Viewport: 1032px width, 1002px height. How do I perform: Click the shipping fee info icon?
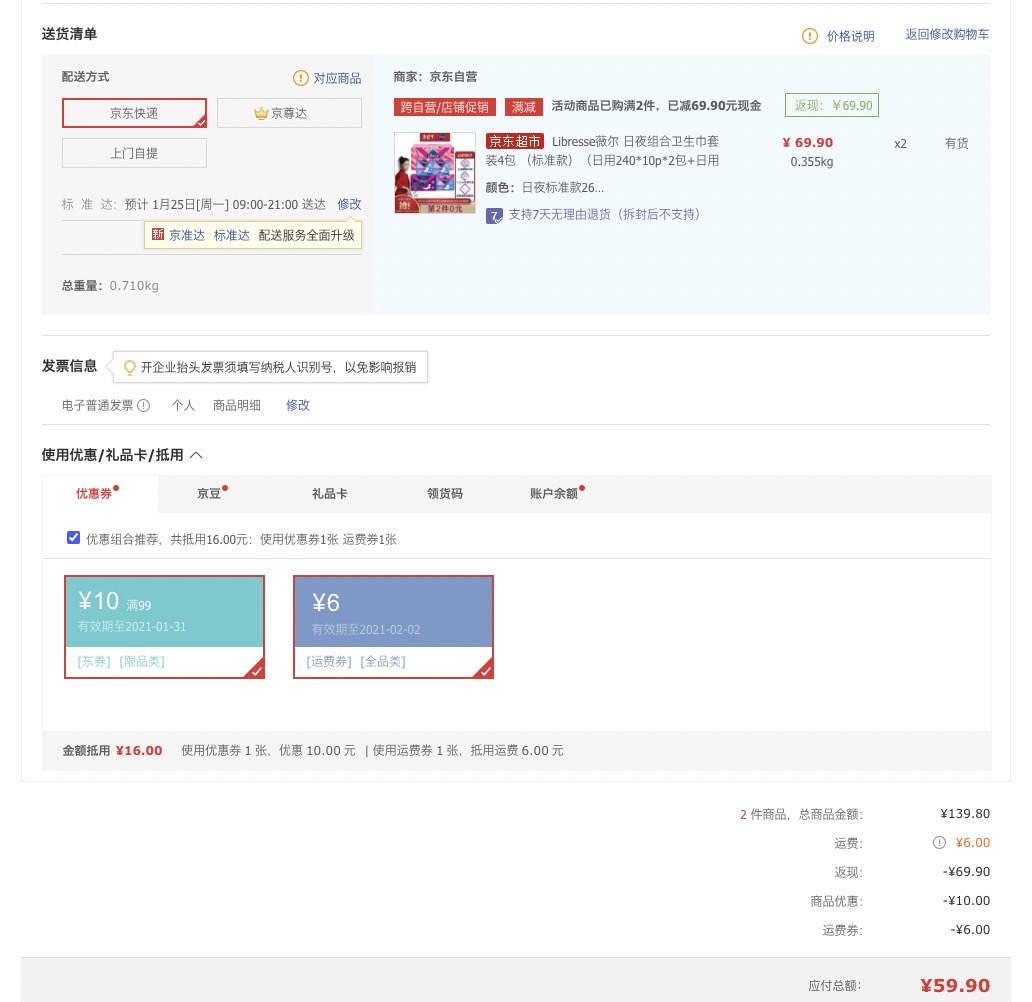tap(939, 843)
